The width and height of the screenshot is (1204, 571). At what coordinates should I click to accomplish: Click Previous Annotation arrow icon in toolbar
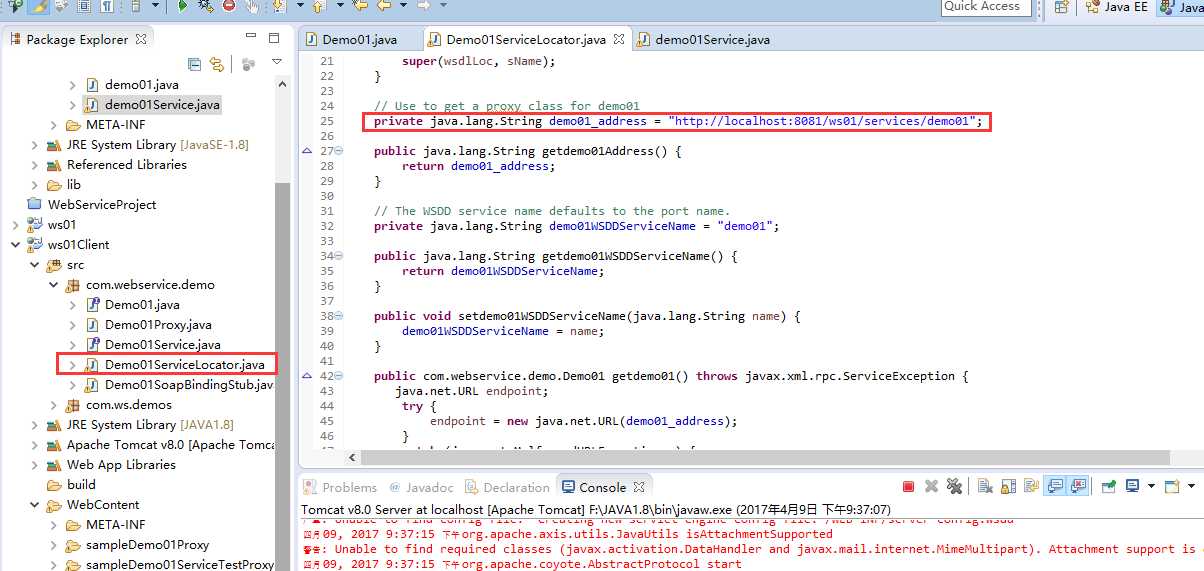(x=318, y=6)
